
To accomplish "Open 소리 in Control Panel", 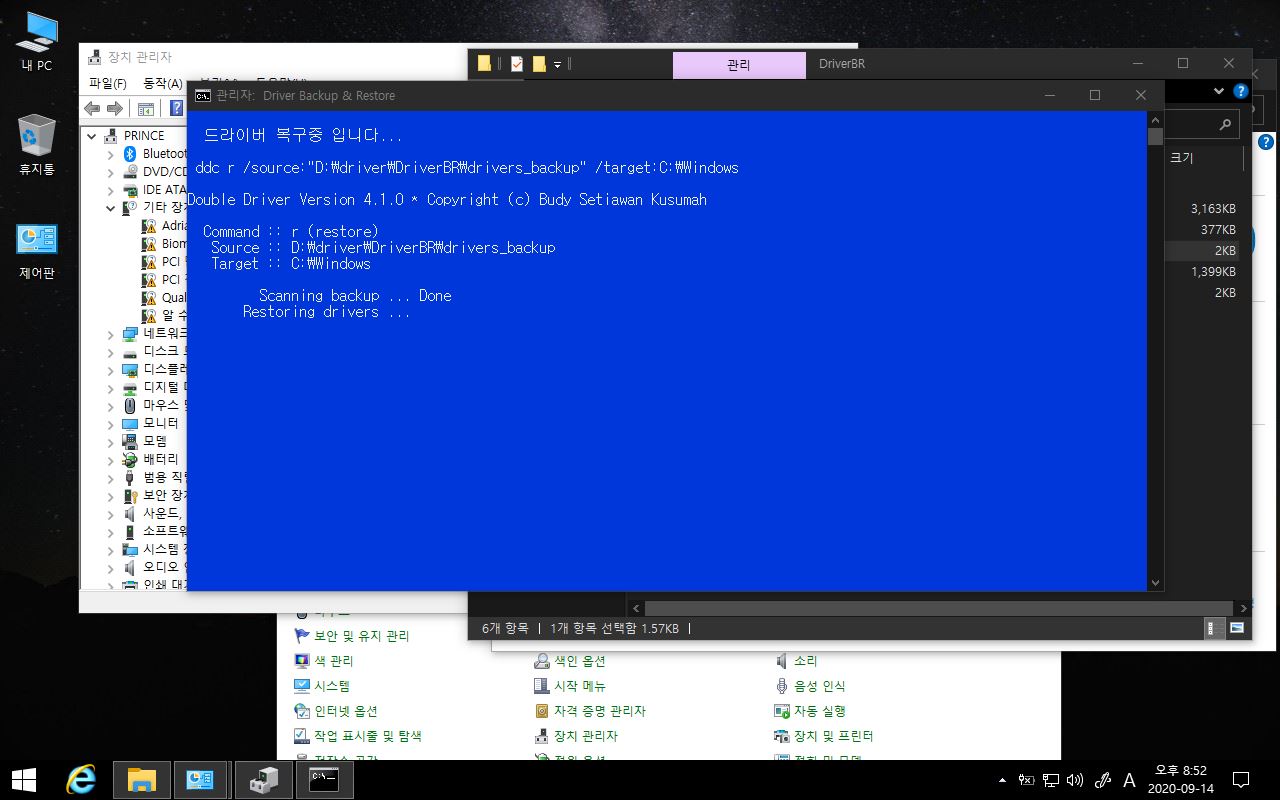I will pos(796,661).
